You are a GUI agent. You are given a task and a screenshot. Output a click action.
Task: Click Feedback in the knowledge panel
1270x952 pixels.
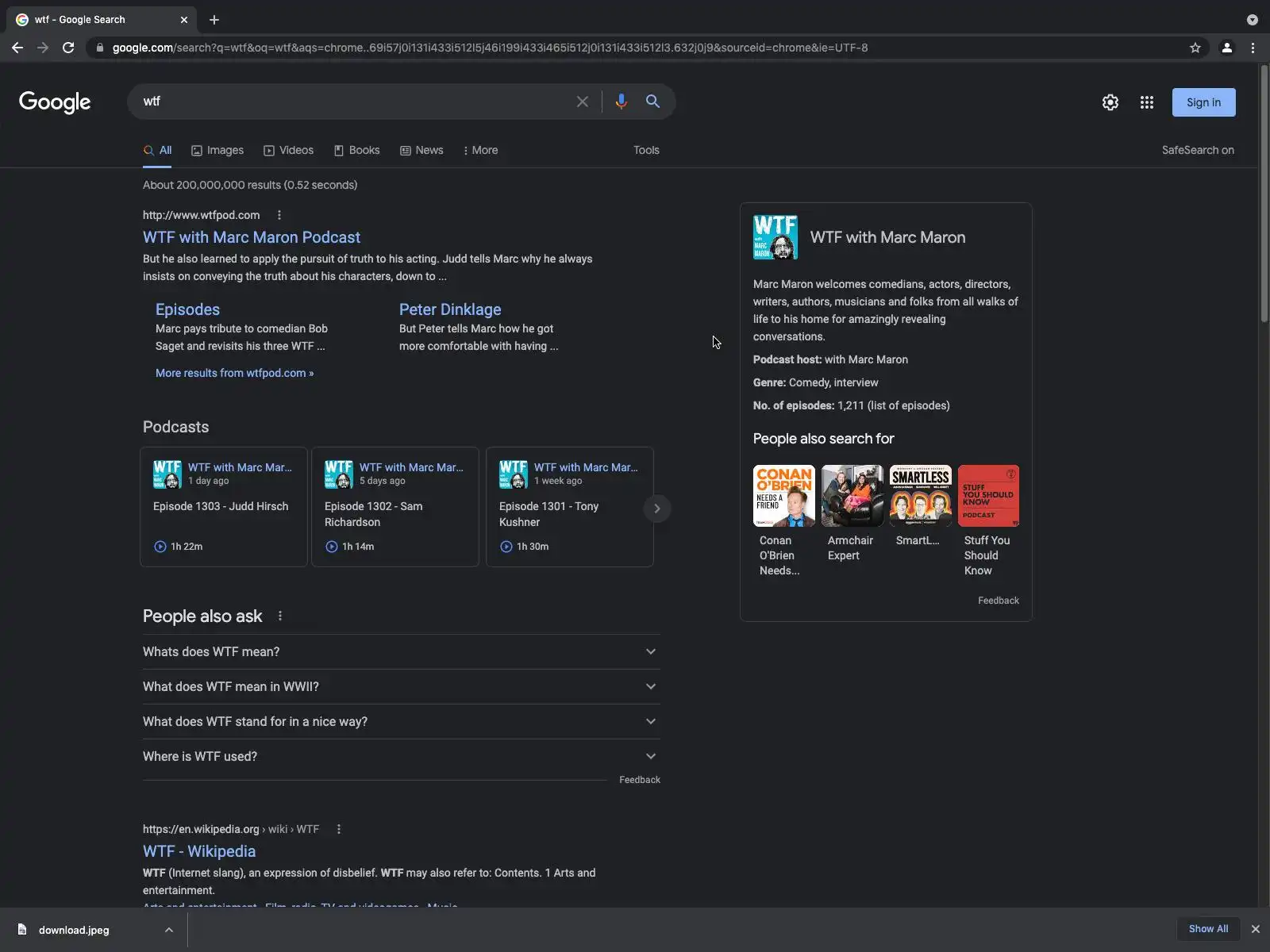pos(999,601)
